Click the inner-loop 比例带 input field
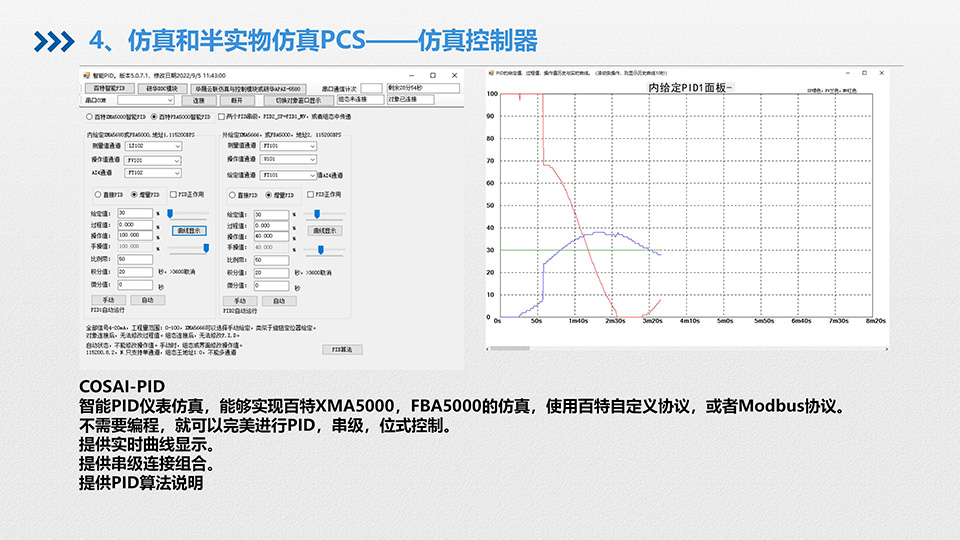This screenshot has width=960, height=540. pyautogui.click(x=135, y=258)
